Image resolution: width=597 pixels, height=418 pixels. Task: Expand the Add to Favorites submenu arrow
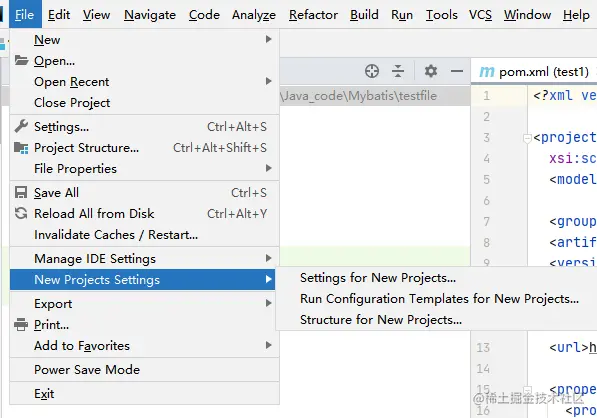pyautogui.click(x=268, y=345)
